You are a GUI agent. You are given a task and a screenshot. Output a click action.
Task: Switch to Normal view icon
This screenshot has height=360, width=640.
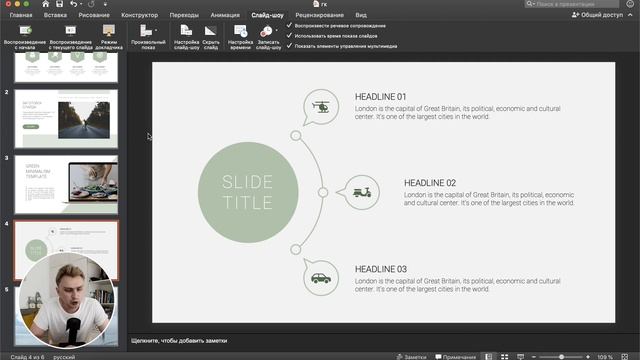[x=489, y=356]
